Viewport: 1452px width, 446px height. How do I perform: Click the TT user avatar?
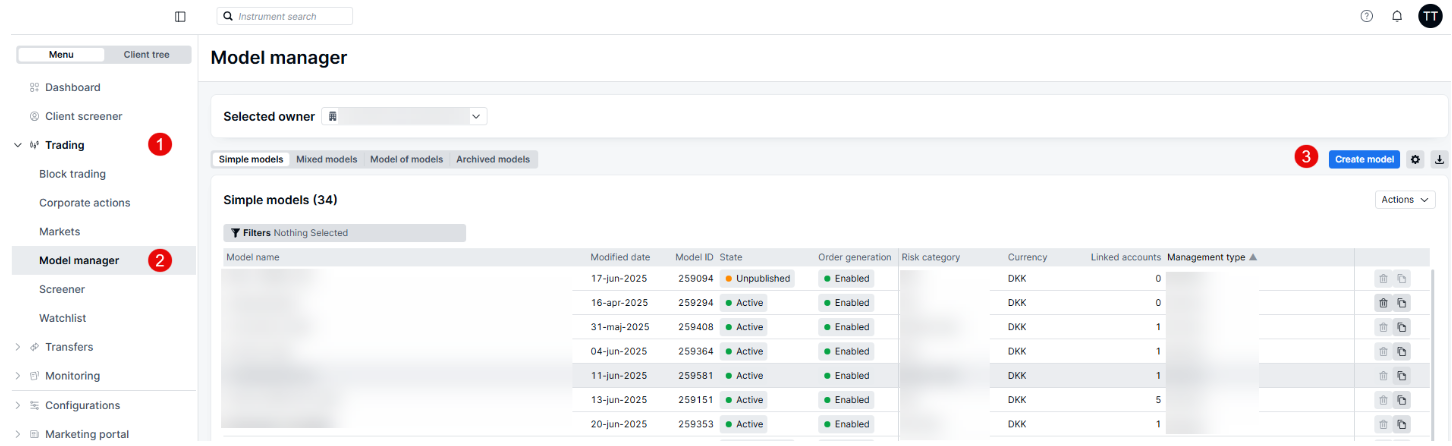pyautogui.click(x=1430, y=16)
